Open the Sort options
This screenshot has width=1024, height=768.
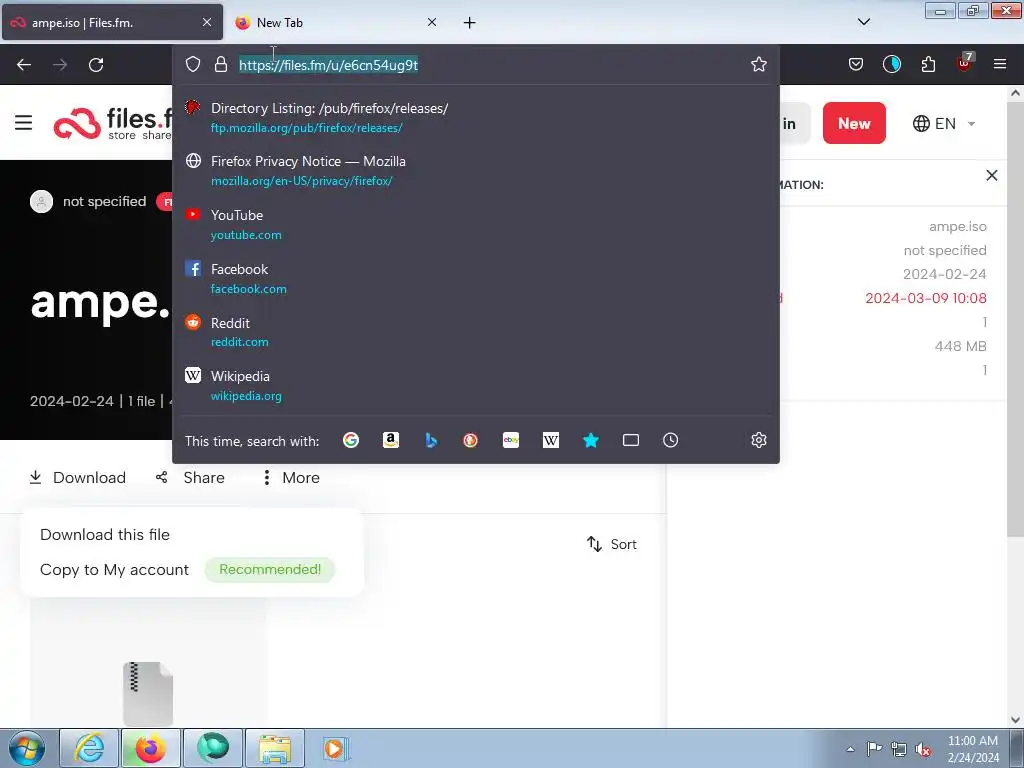(612, 544)
